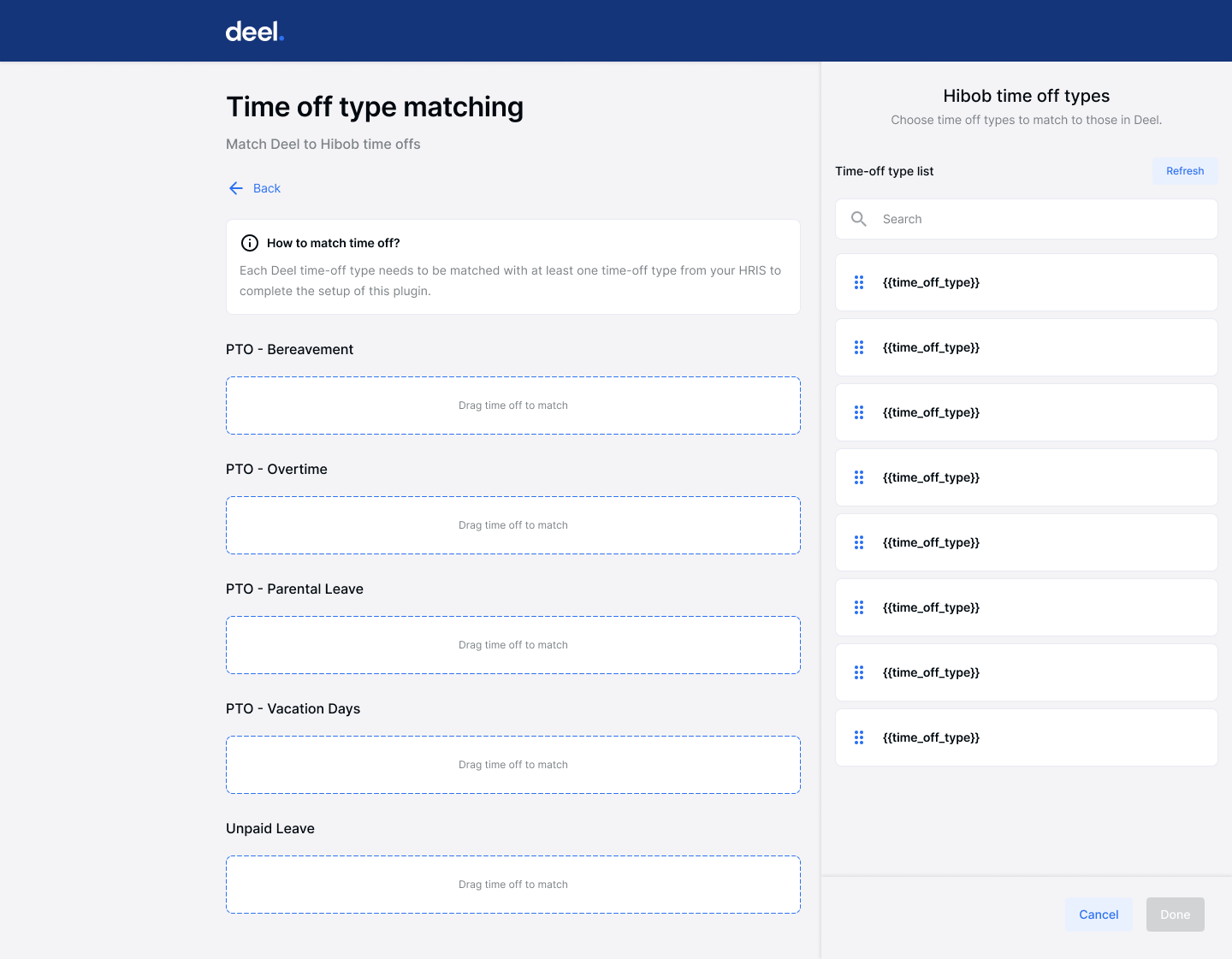Select the PTO - Bereavement drop zone
Screen dimensions: 1232x959
click(513, 406)
